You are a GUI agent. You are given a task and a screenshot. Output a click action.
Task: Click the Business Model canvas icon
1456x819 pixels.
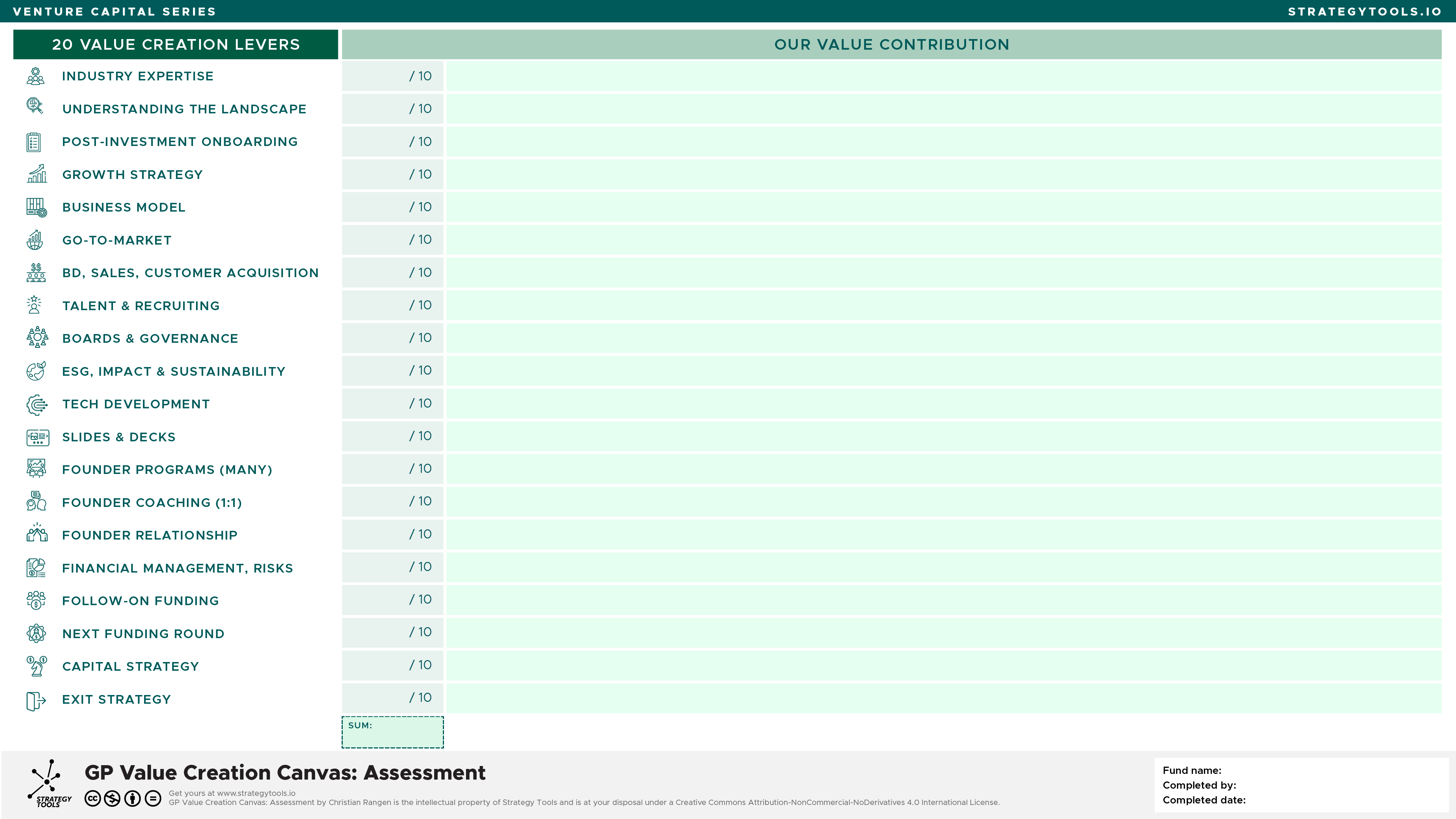[x=37, y=207]
